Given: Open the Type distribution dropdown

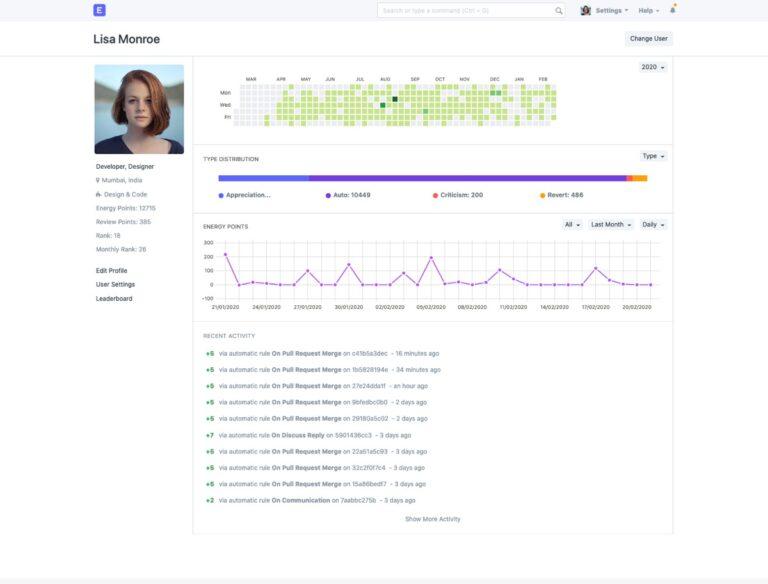Looking at the screenshot, I should pos(653,156).
